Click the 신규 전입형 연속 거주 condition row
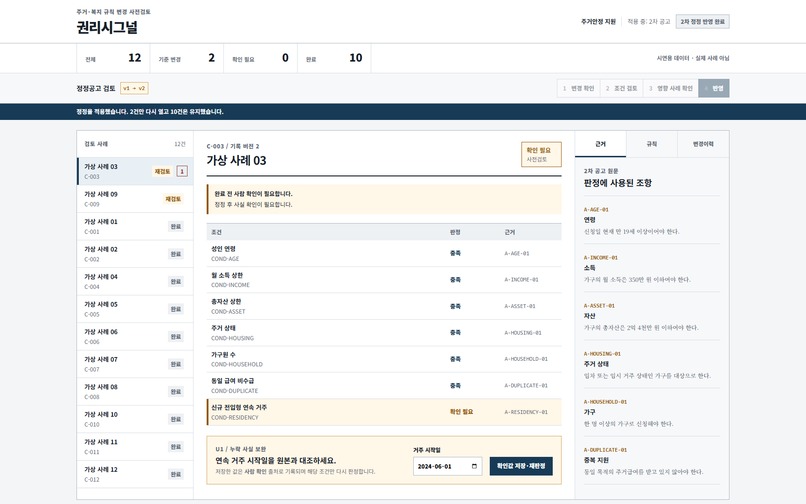 (383, 412)
